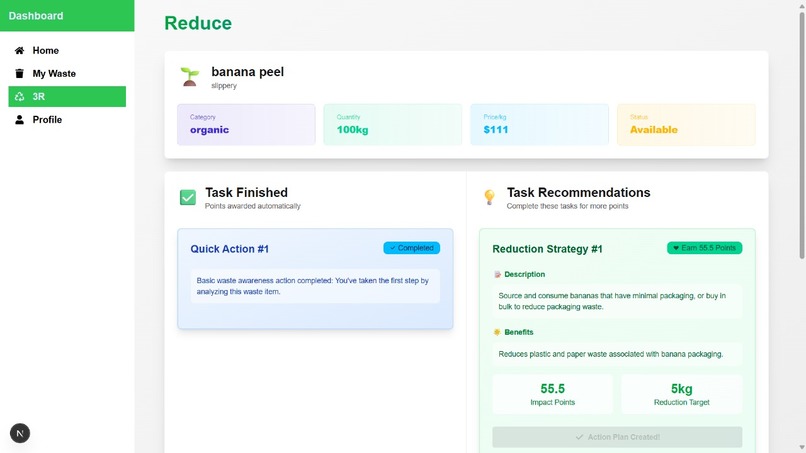This screenshot has height=453, width=806.
Task: Select the 3R menu item
Action: tap(67, 96)
